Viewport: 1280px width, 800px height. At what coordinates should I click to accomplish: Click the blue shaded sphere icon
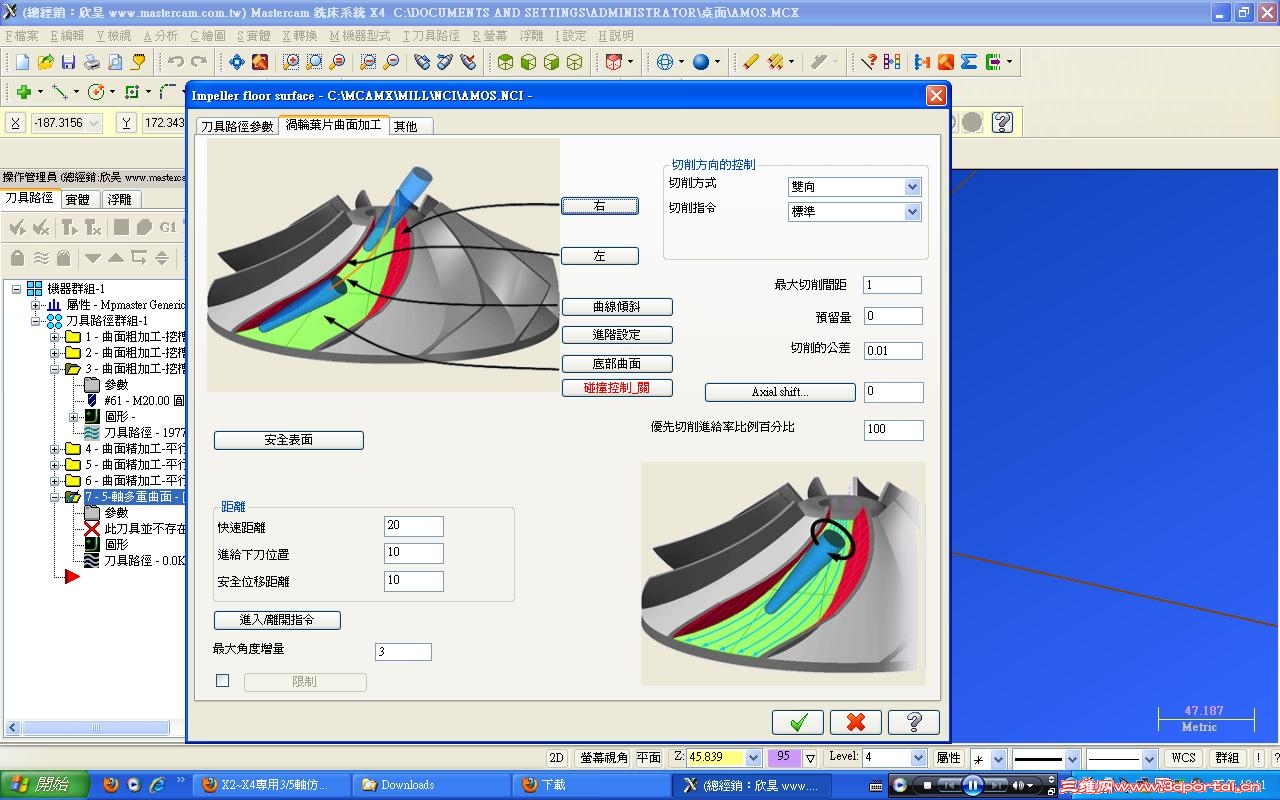701,62
